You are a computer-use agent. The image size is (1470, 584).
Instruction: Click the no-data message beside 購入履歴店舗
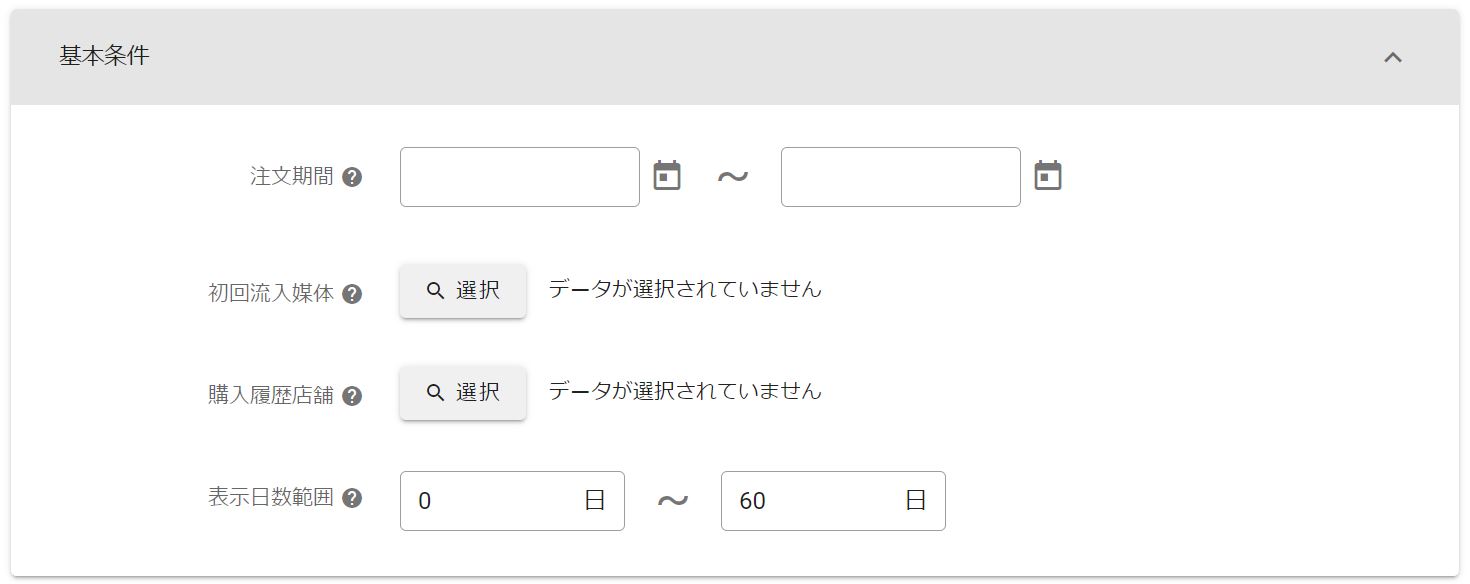684,391
